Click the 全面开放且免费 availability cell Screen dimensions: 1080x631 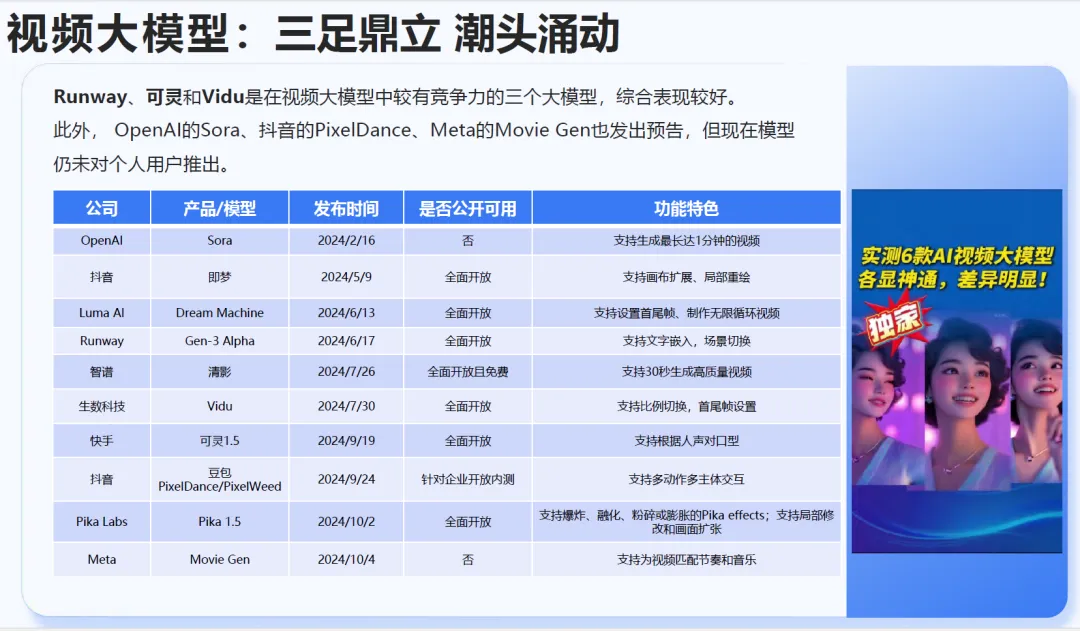coord(468,372)
